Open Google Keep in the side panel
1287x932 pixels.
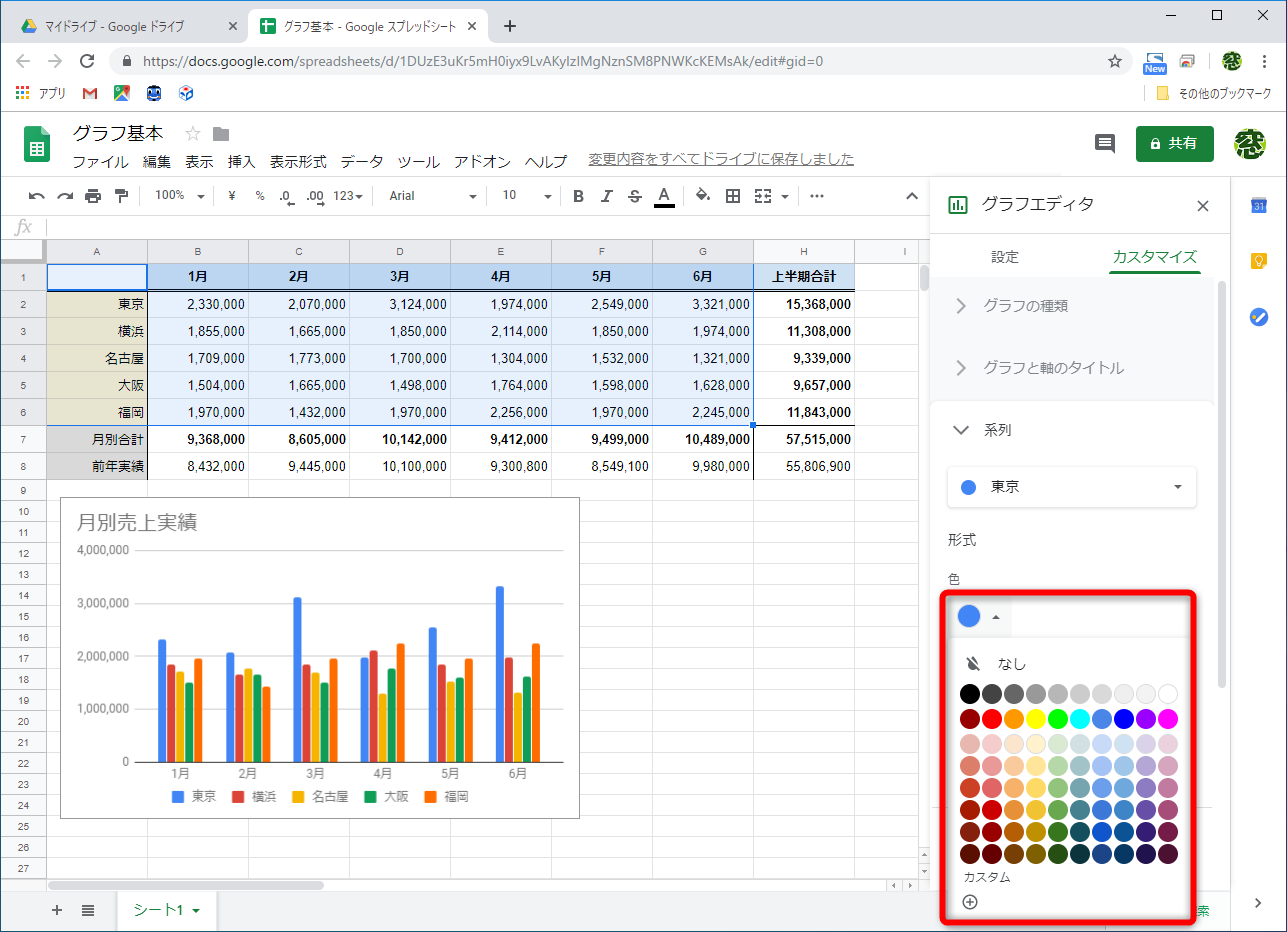click(1259, 261)
